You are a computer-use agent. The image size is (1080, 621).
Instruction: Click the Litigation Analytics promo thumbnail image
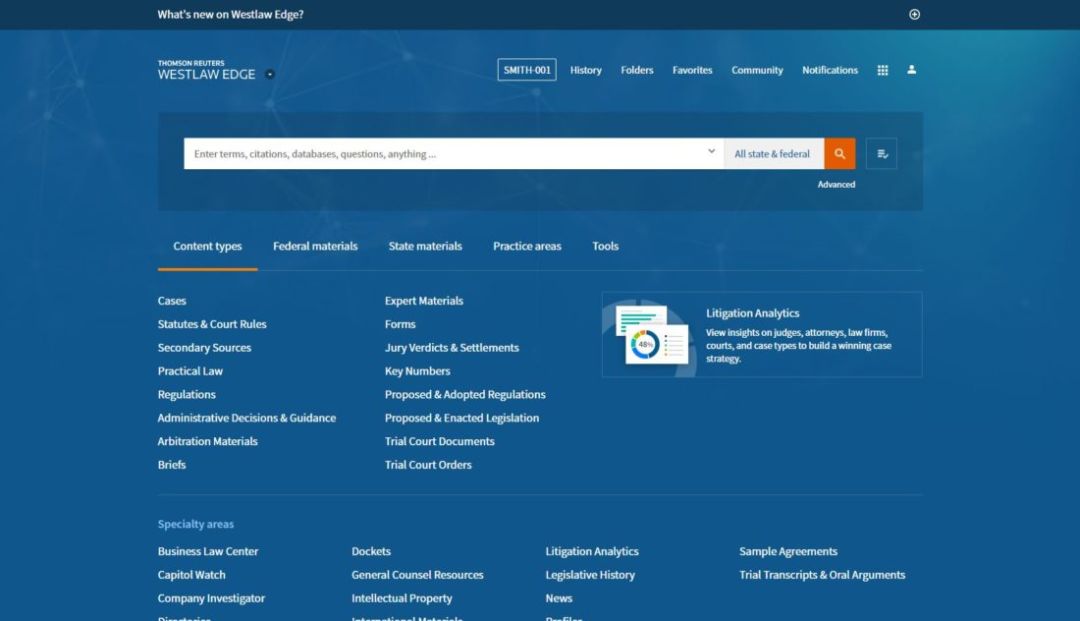pyautogui.click(x=652, y=335)
